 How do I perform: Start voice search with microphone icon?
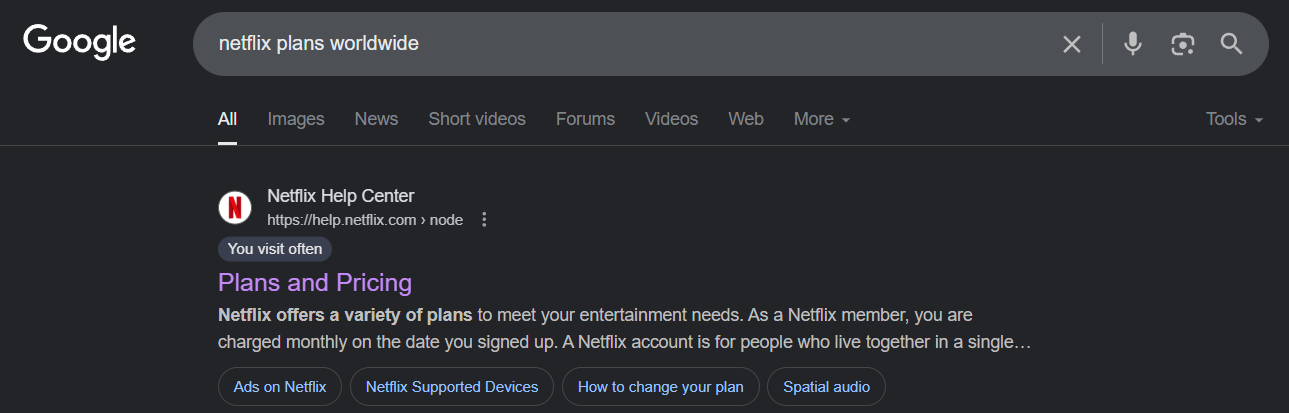(x=1132, y=44)
